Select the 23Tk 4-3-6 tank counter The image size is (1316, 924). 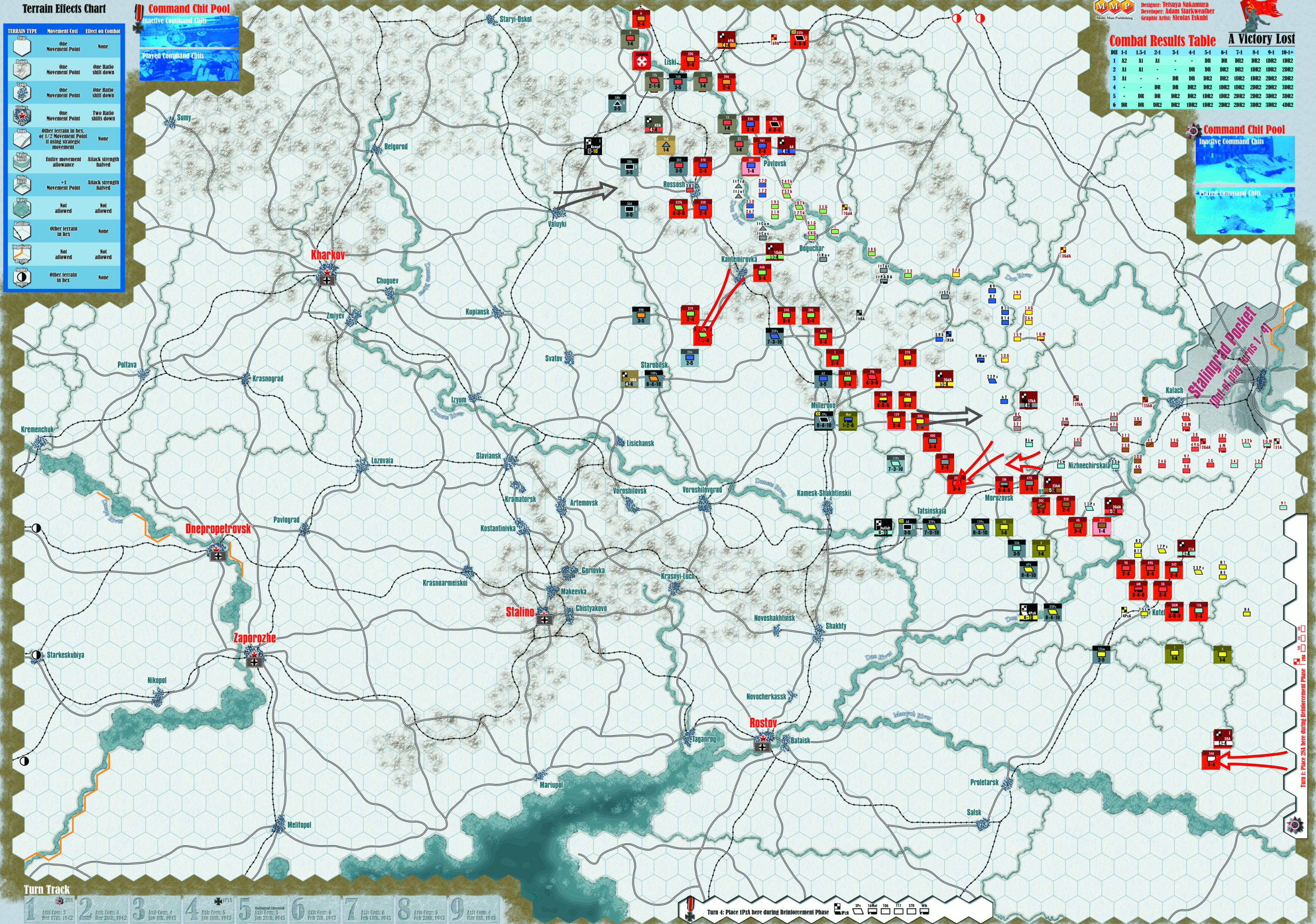point(799,39)
